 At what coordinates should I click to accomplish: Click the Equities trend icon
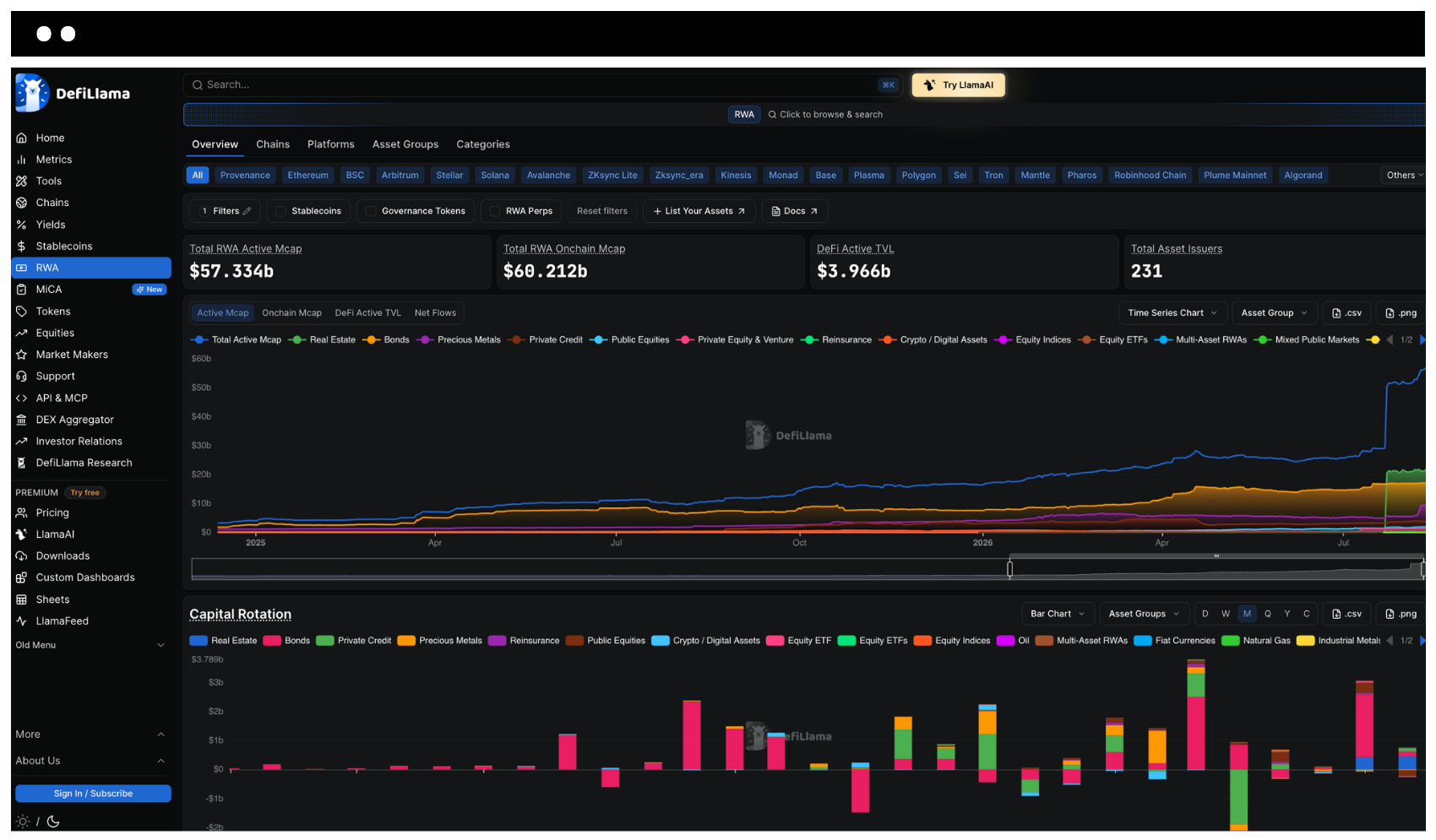[22, 333]
